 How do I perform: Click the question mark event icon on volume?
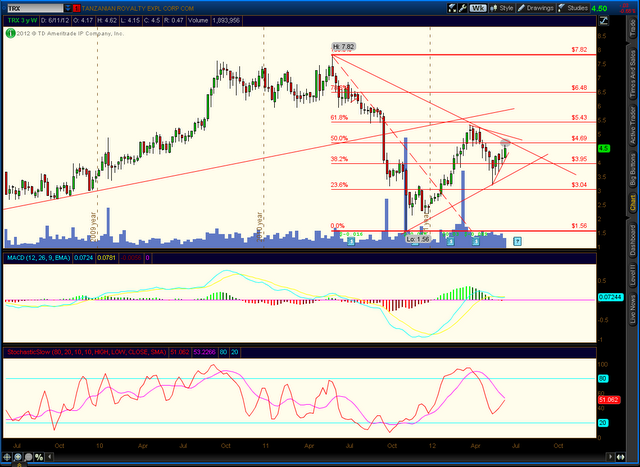click(517, 241)
